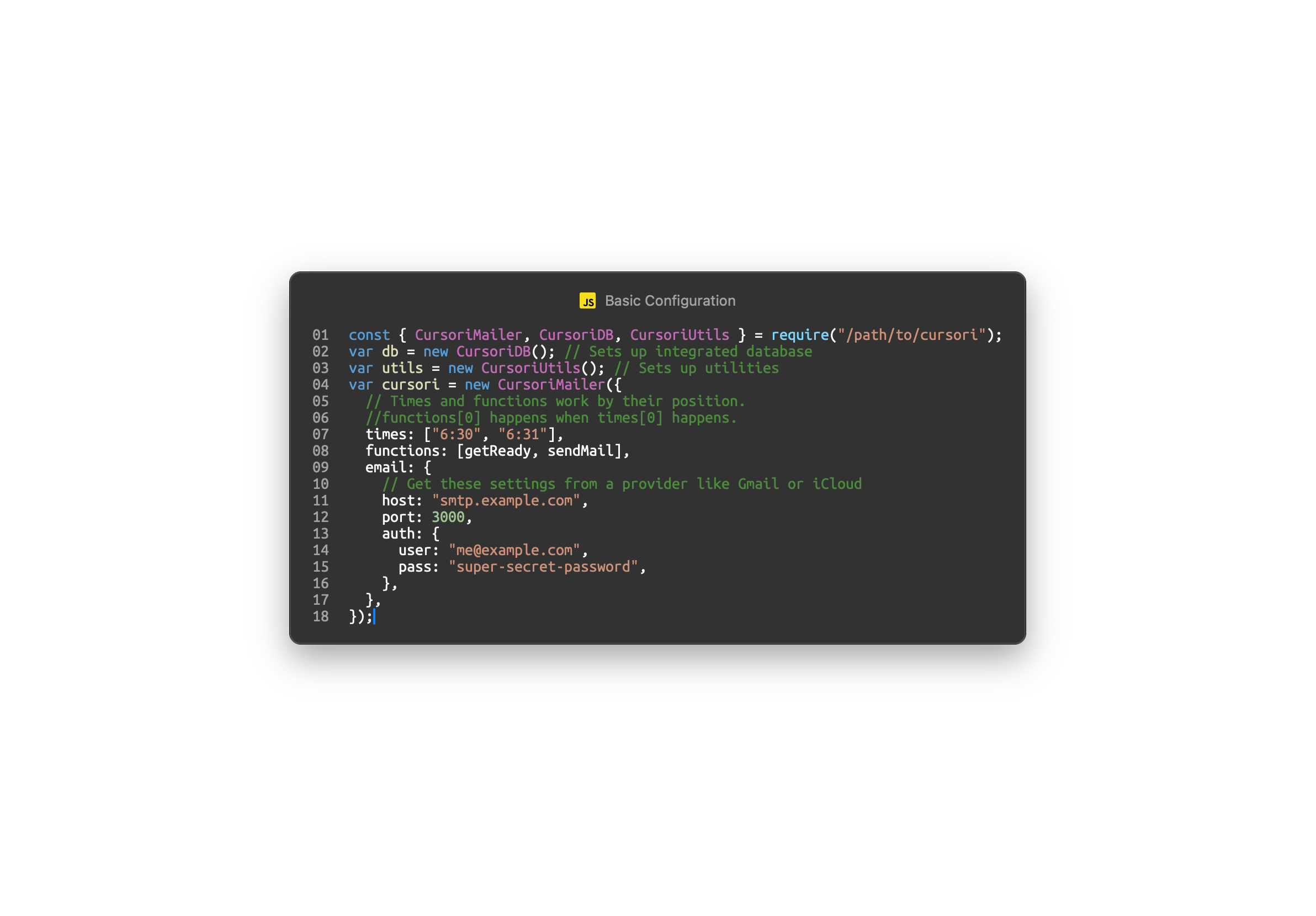Click the Sets up utilities comment
The image size is (1316, 916).
click(x=697, y=369)
